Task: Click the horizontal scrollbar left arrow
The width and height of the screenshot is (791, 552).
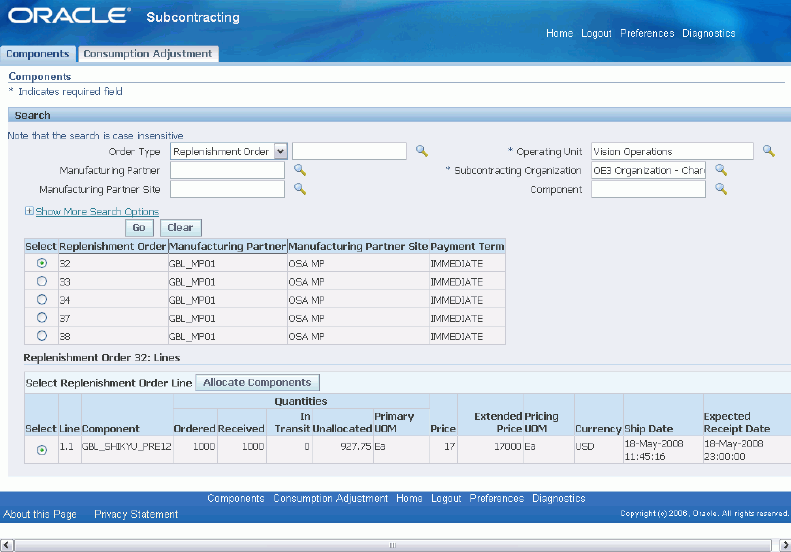Action: [7, 545]
